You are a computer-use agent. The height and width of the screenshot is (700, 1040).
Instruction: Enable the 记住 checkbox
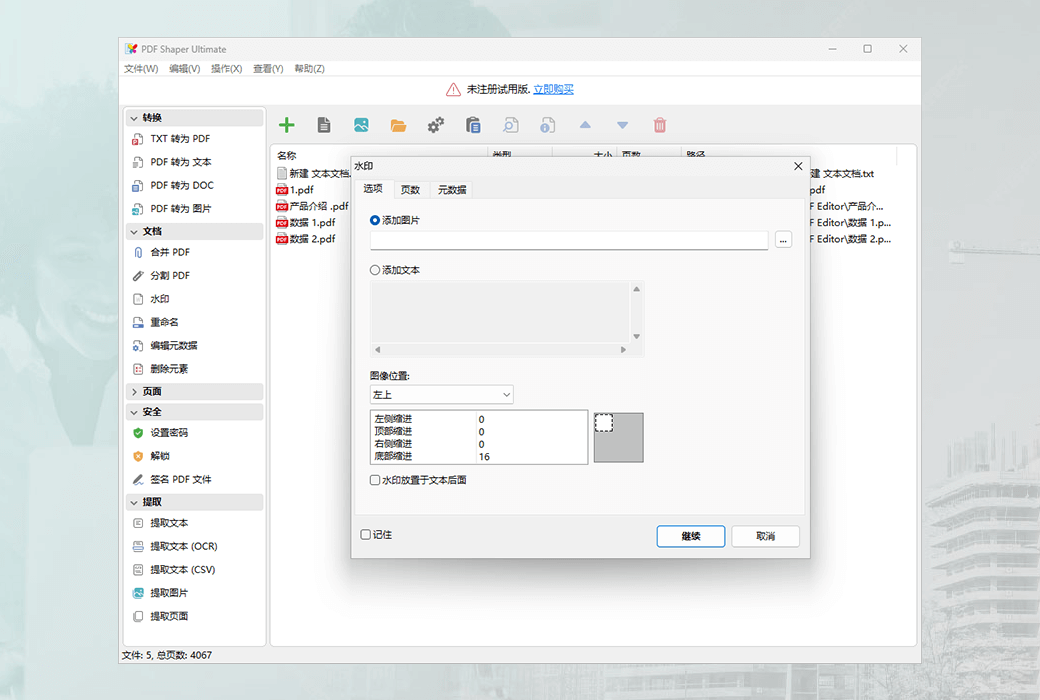tap(367, 534)
